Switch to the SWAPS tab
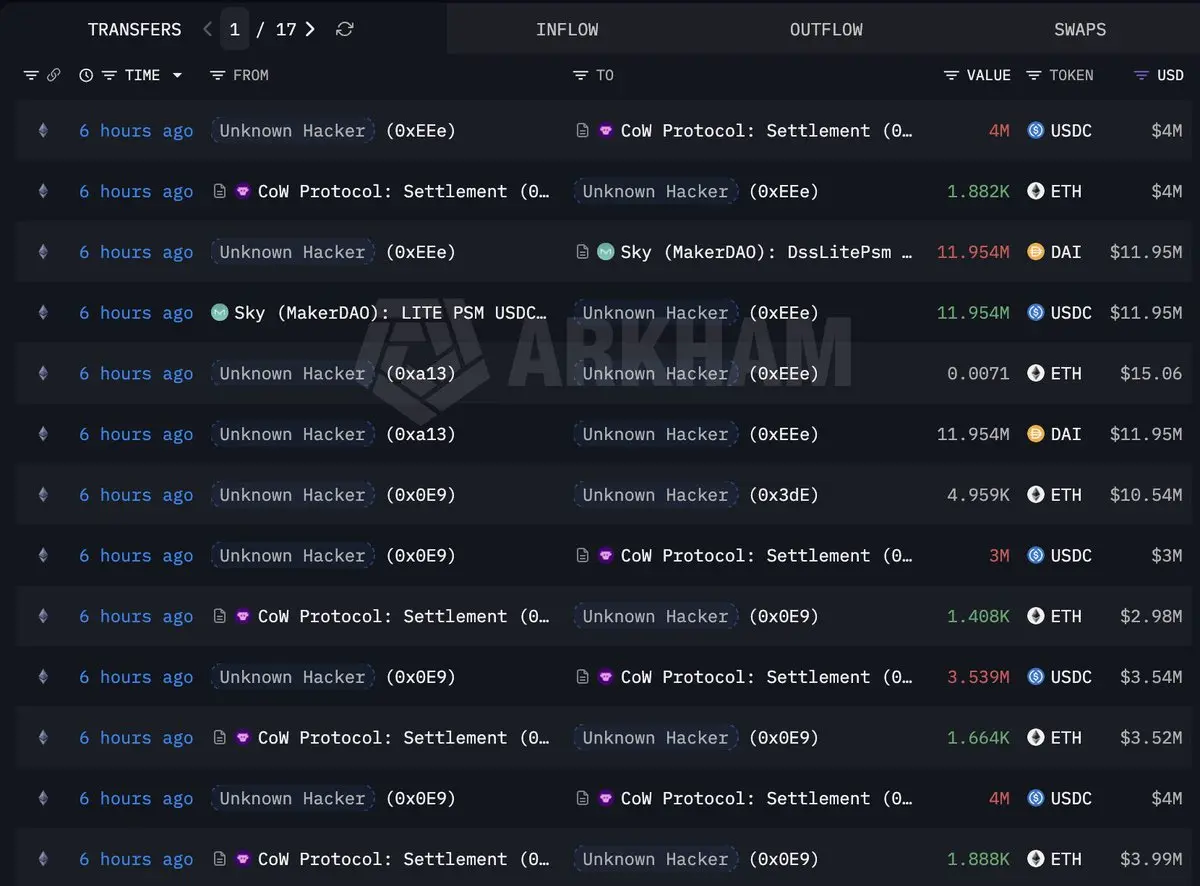Image resolution: width=1200 pixels, height=886 pixels. coord(1080,29)
